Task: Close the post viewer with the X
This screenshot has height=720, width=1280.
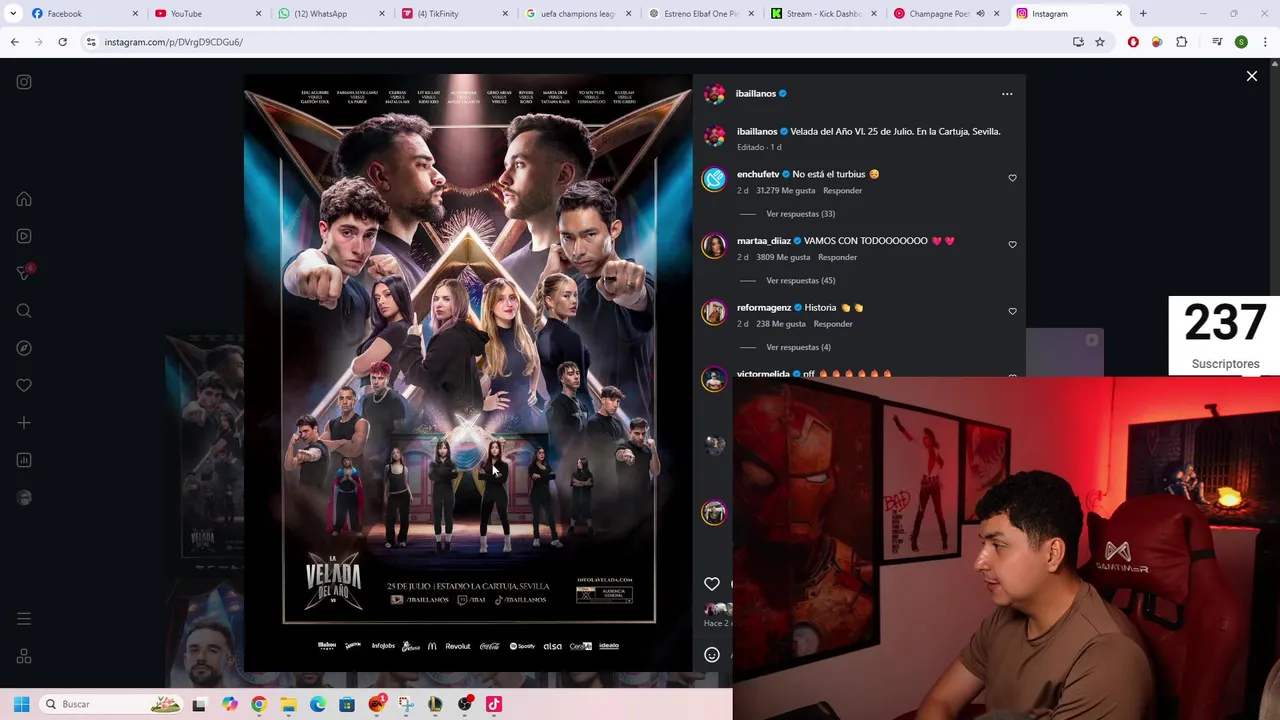Action: 1251,76
